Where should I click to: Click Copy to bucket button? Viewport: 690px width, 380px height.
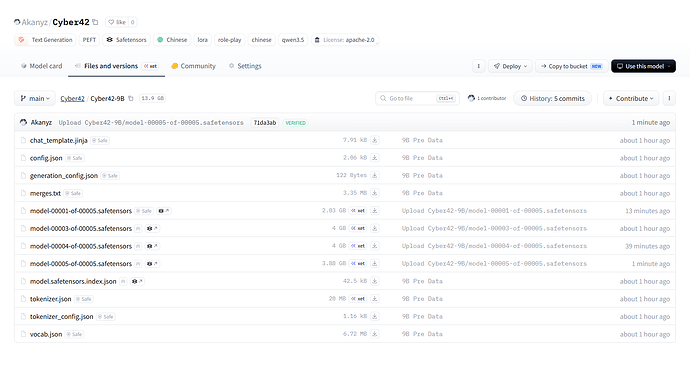(572, 66)
